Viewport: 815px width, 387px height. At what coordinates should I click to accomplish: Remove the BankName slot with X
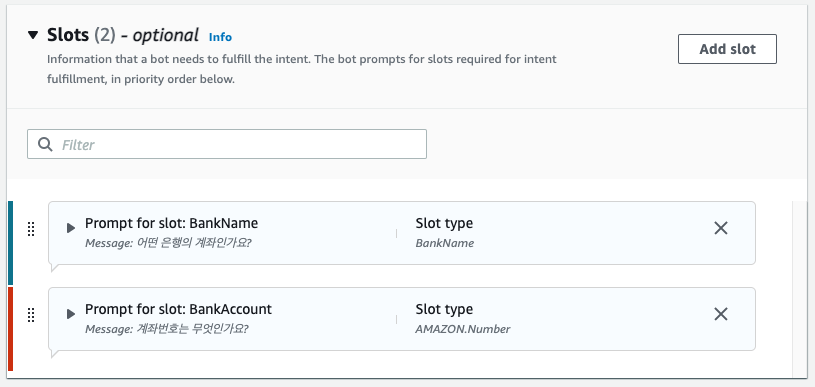point(720,228)
